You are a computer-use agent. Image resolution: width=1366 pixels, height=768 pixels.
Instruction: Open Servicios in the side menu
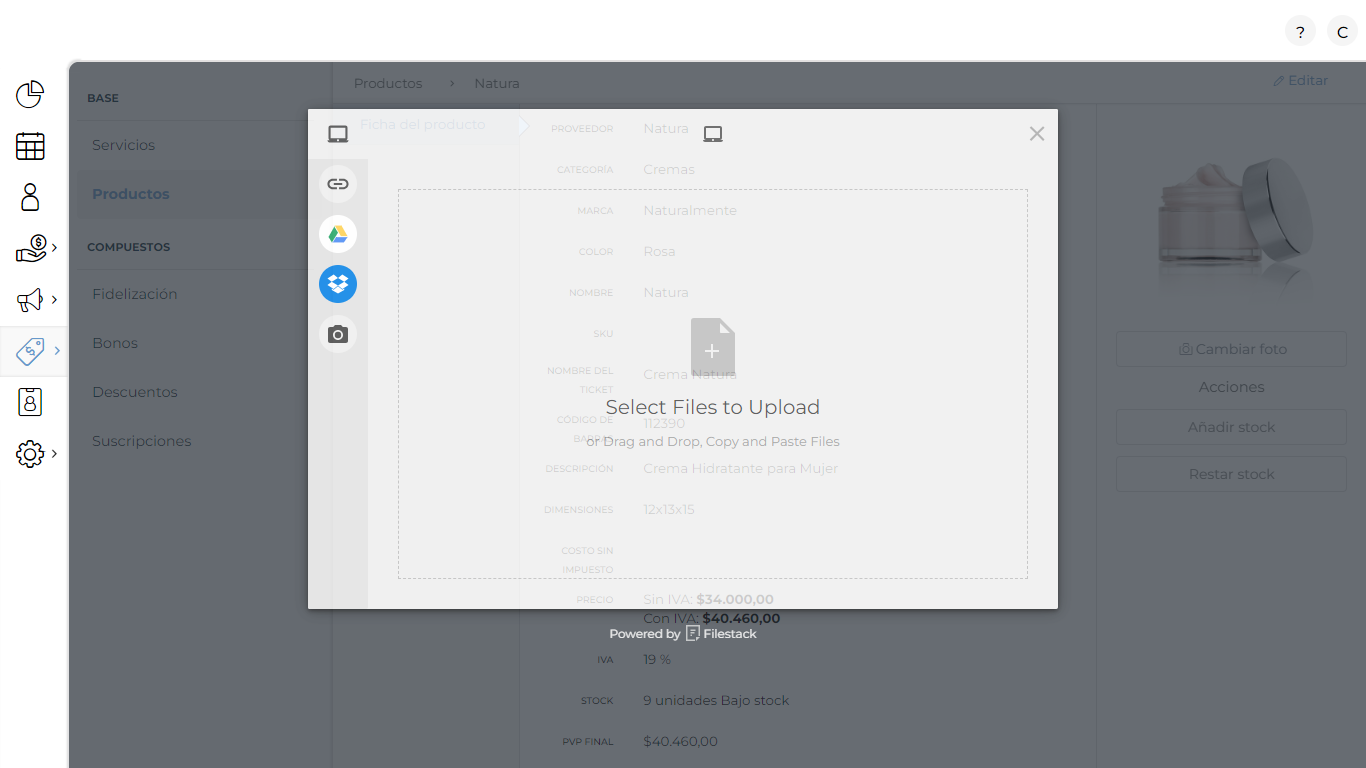(124, 145)
